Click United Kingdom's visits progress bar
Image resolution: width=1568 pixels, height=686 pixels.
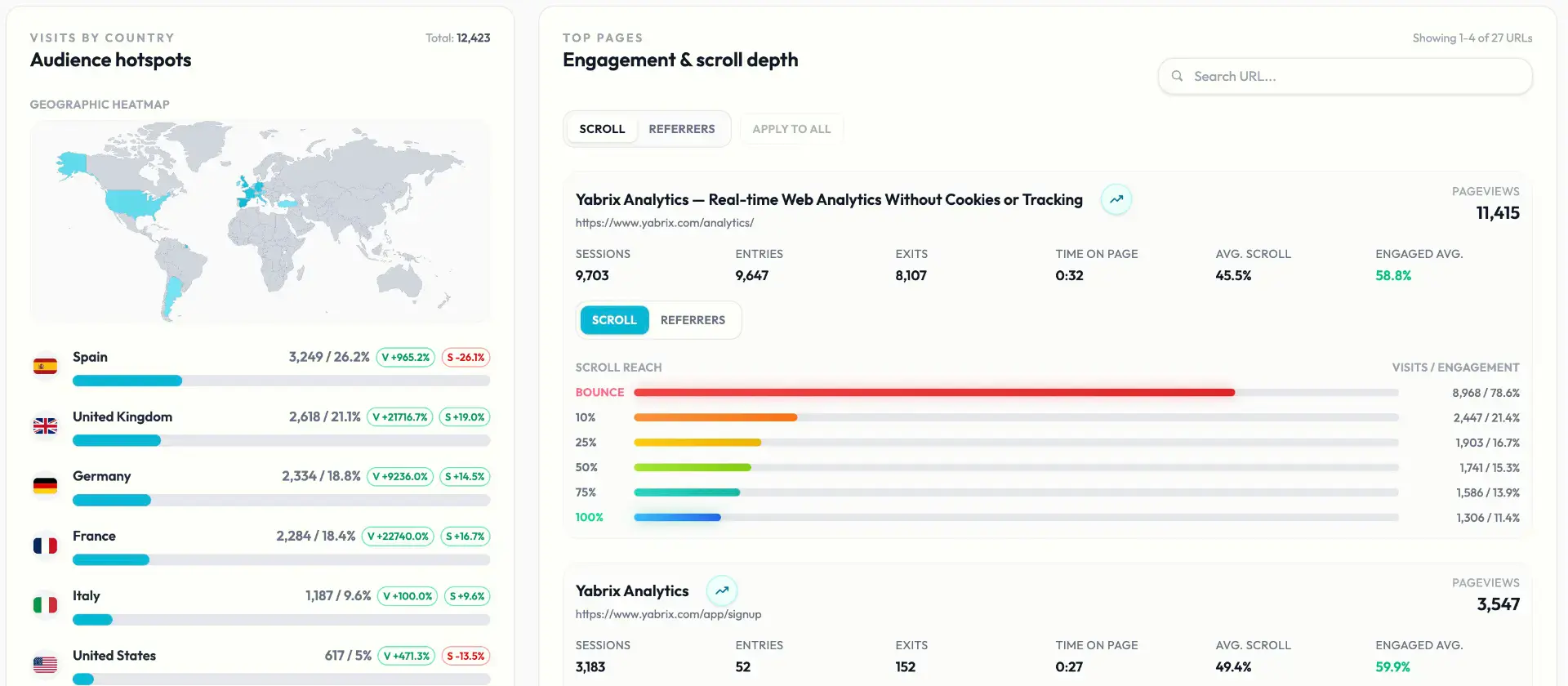[281, 440]
